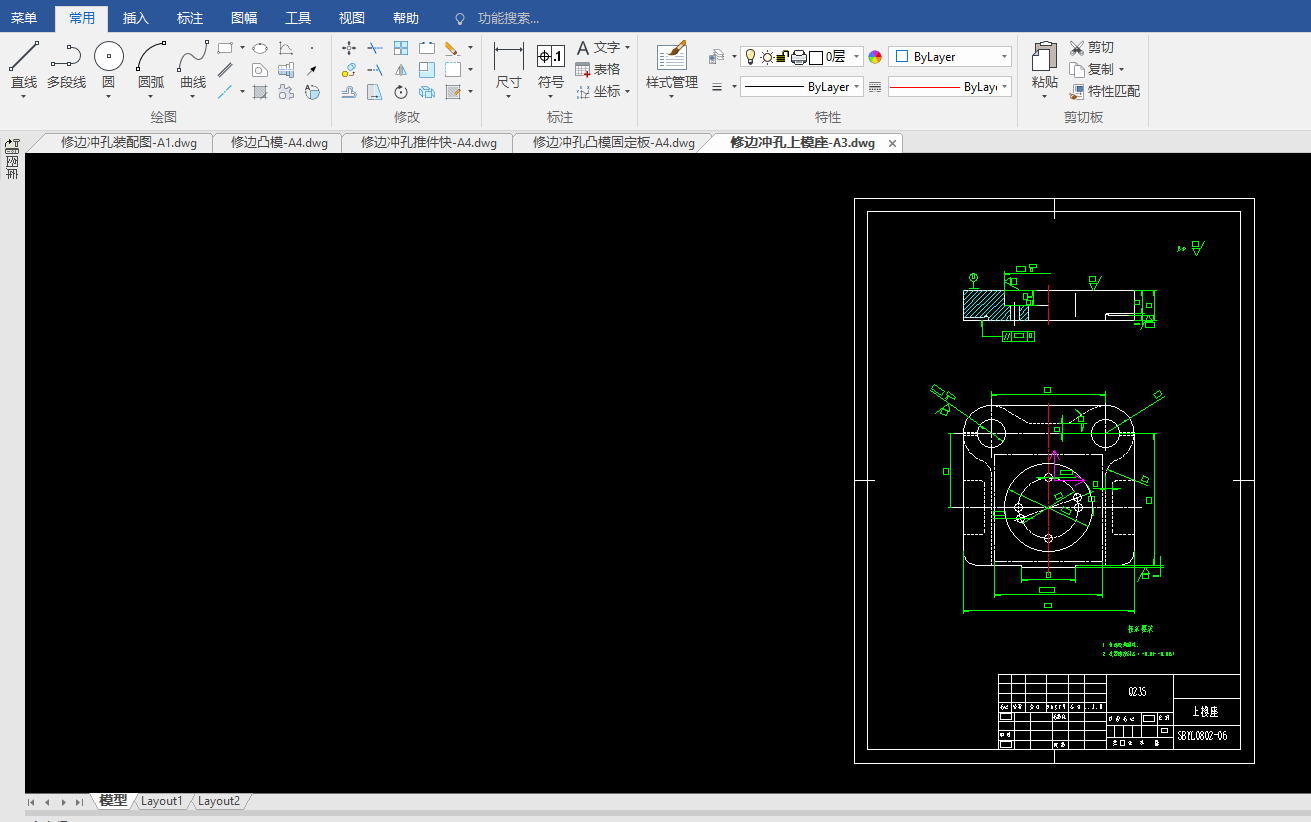This screenshot has height=822, width=1311.
Task: Expand the 粘贴 paste dropdown arrow
Action: 1045,96
